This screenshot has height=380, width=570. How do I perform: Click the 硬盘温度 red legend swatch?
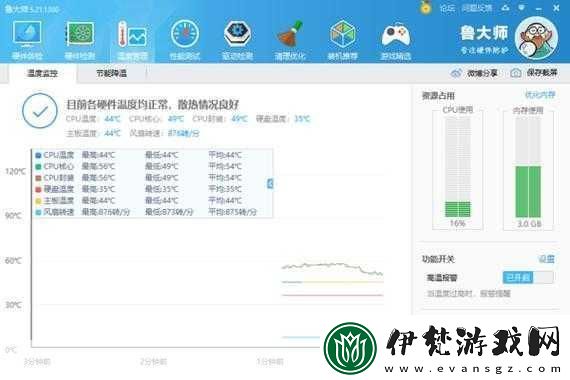coord(38,189)
